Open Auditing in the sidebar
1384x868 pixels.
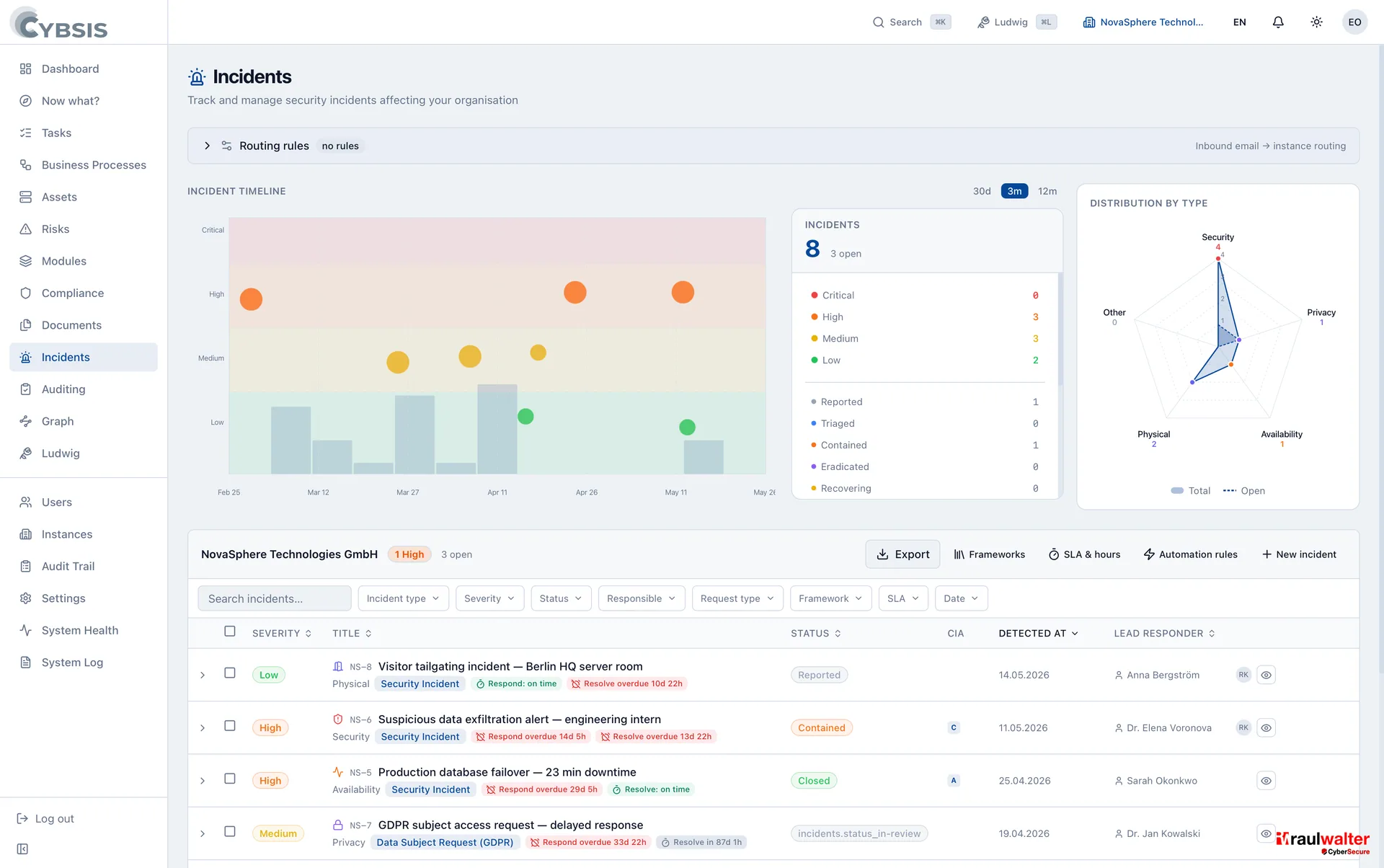pos(84,389)
